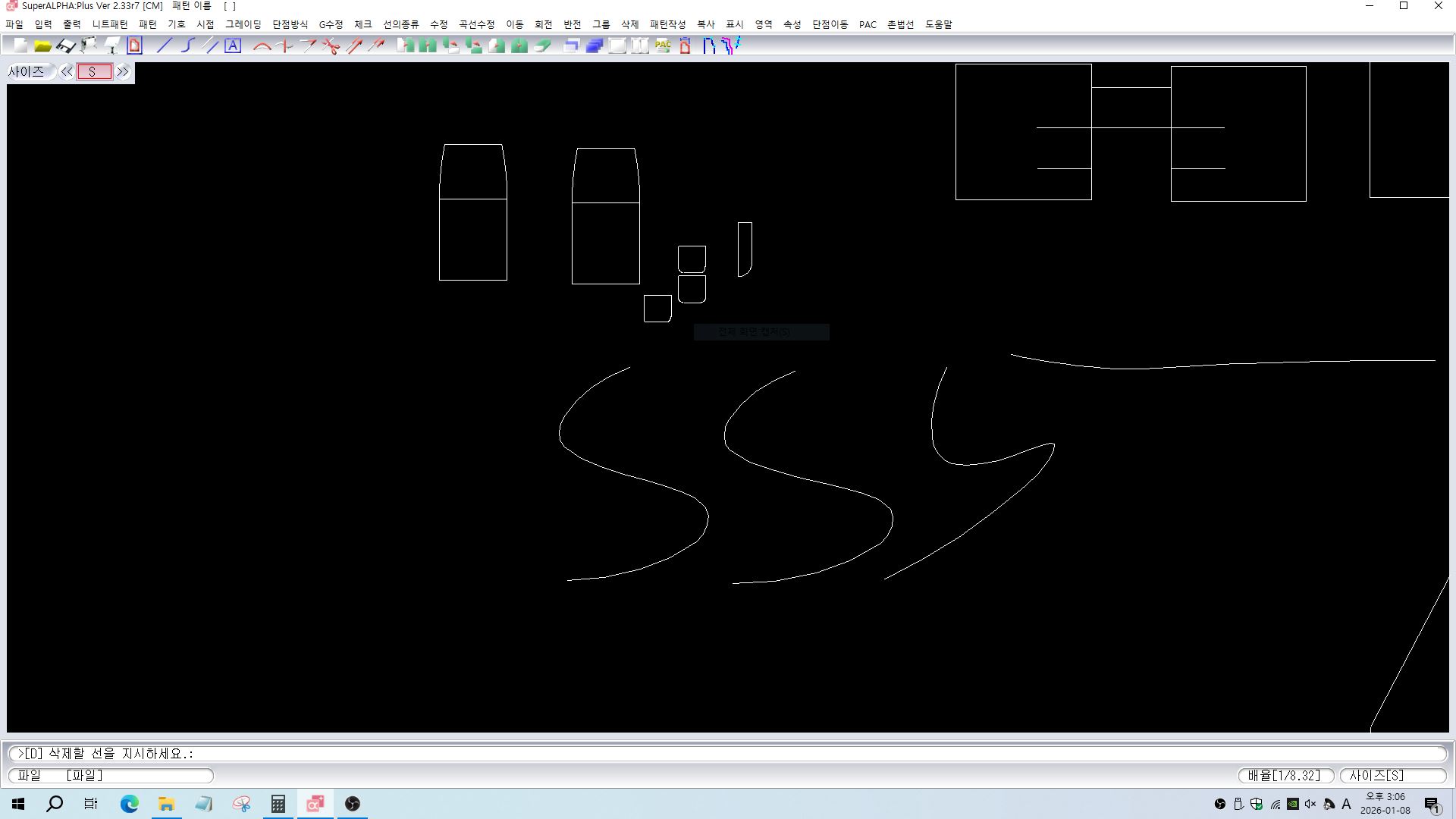
Task: Click the PAC toolbar icon
Action: tap(663, 46)
